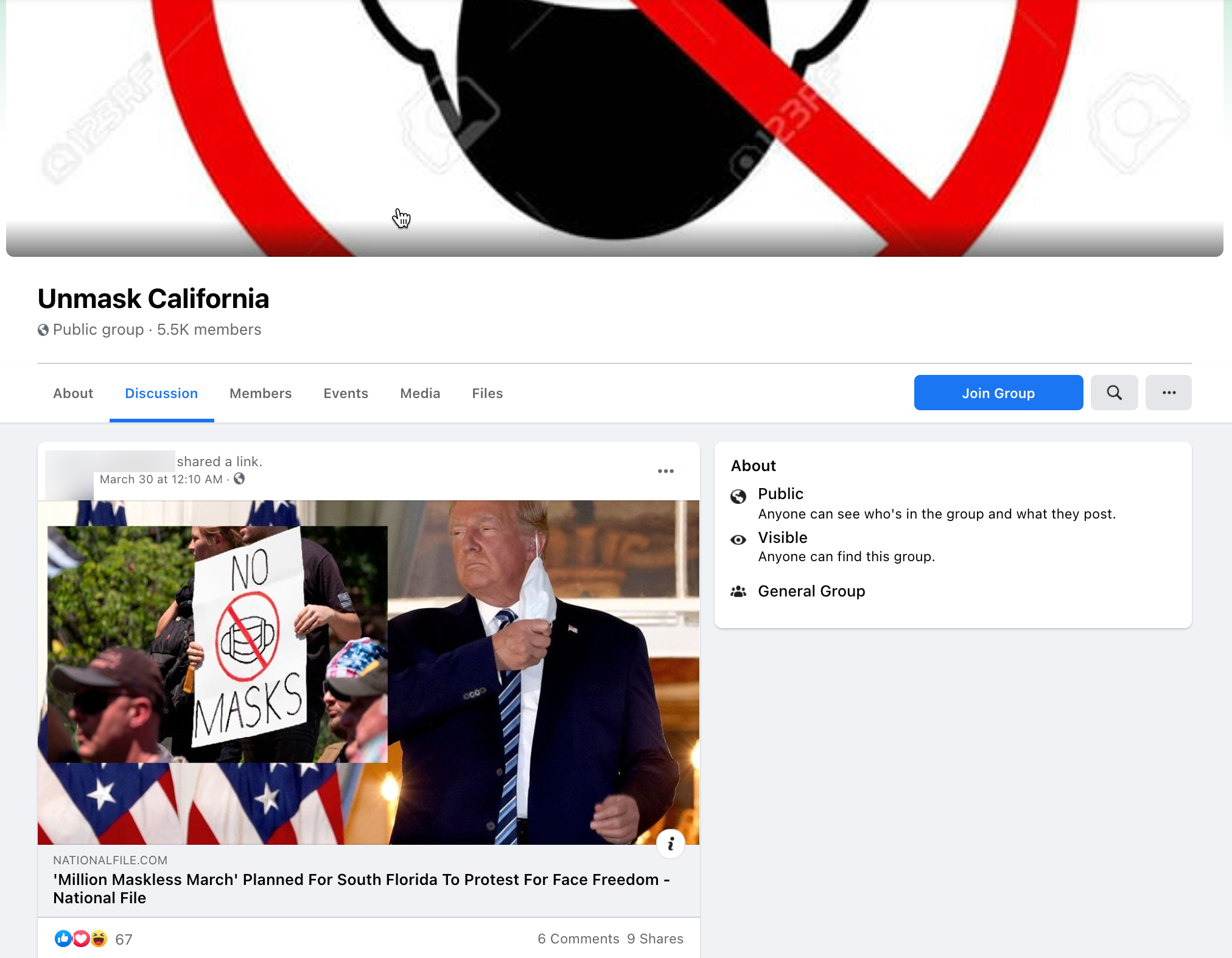The image size is (1232, 958).
Task: Switch to the Members tab
Action: 261,393
